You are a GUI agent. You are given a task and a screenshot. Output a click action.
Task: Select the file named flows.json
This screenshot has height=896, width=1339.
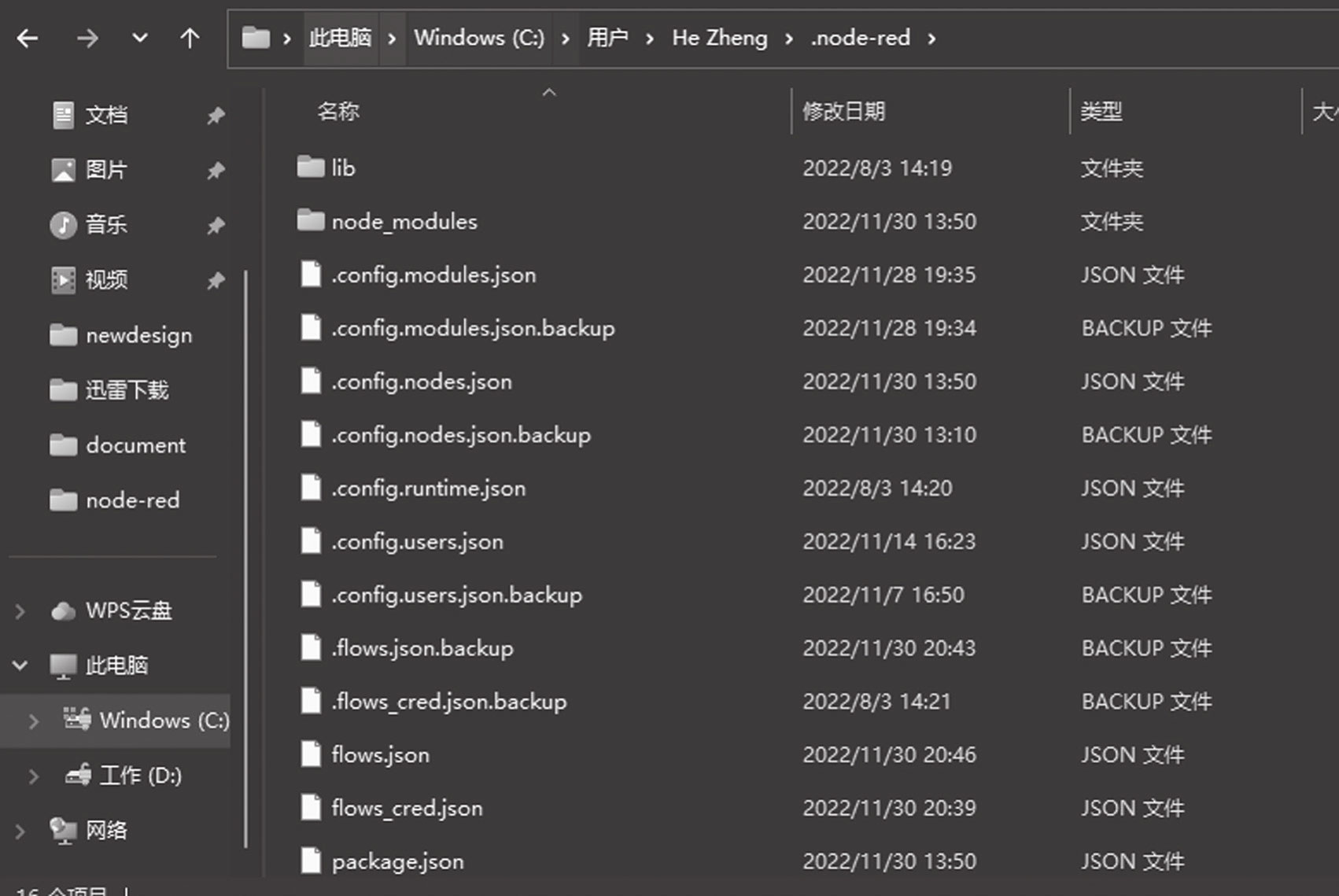381,755
